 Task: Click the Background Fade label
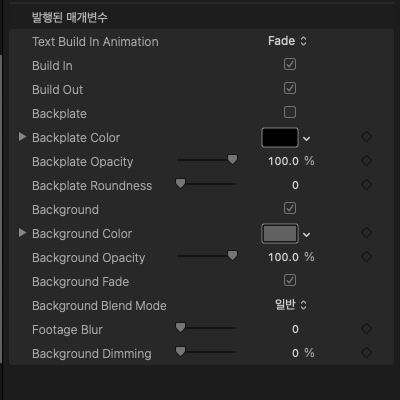pos(80,282)
